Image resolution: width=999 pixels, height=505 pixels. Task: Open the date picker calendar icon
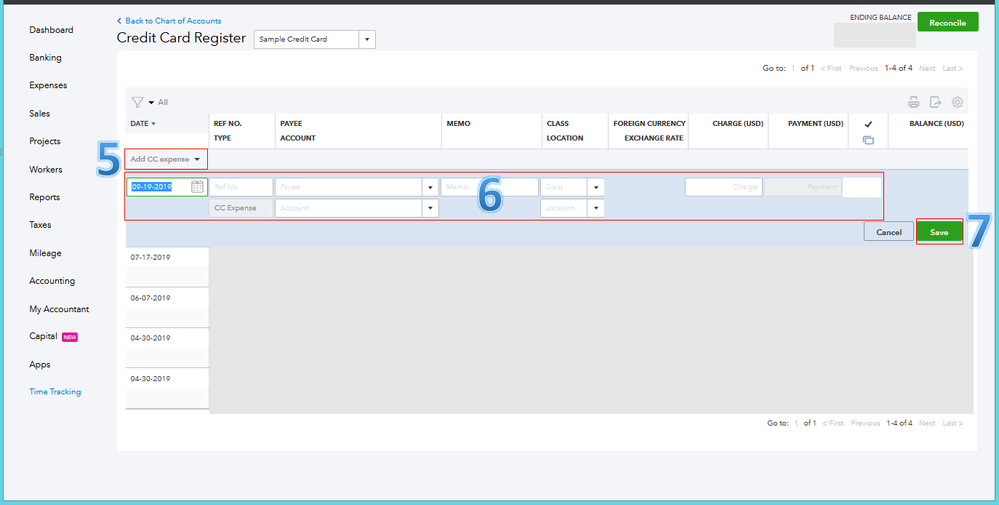[198, 187]
